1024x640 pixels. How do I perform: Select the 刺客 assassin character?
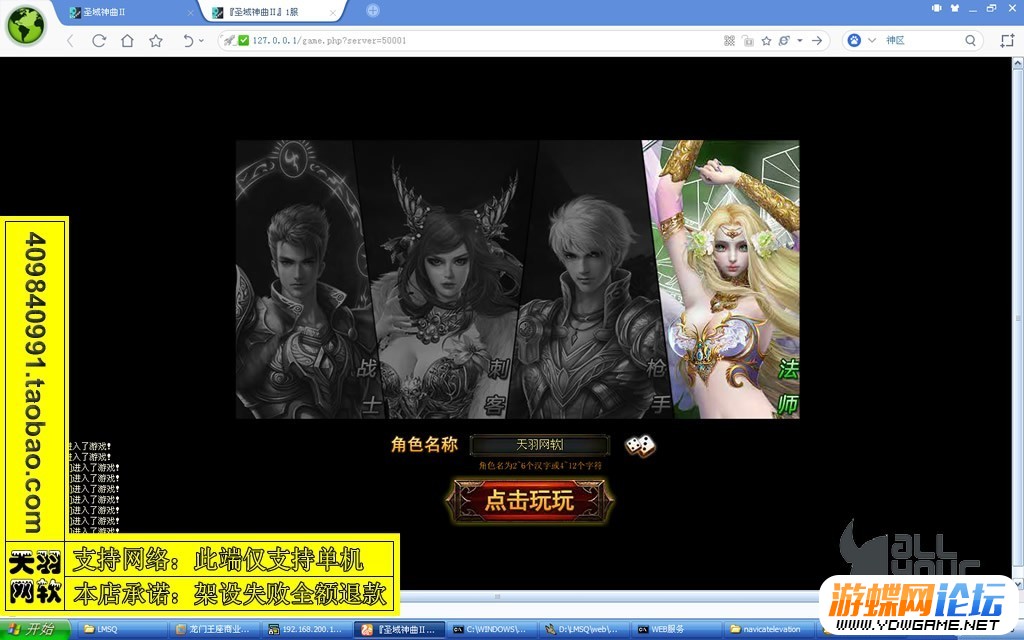(x=446, y=280)
